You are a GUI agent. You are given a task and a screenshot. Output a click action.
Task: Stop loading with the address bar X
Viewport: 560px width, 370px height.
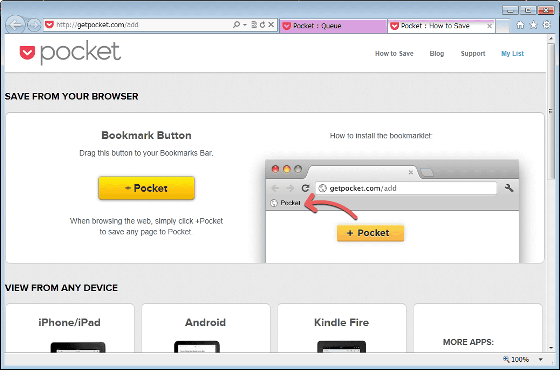(271, 25)
